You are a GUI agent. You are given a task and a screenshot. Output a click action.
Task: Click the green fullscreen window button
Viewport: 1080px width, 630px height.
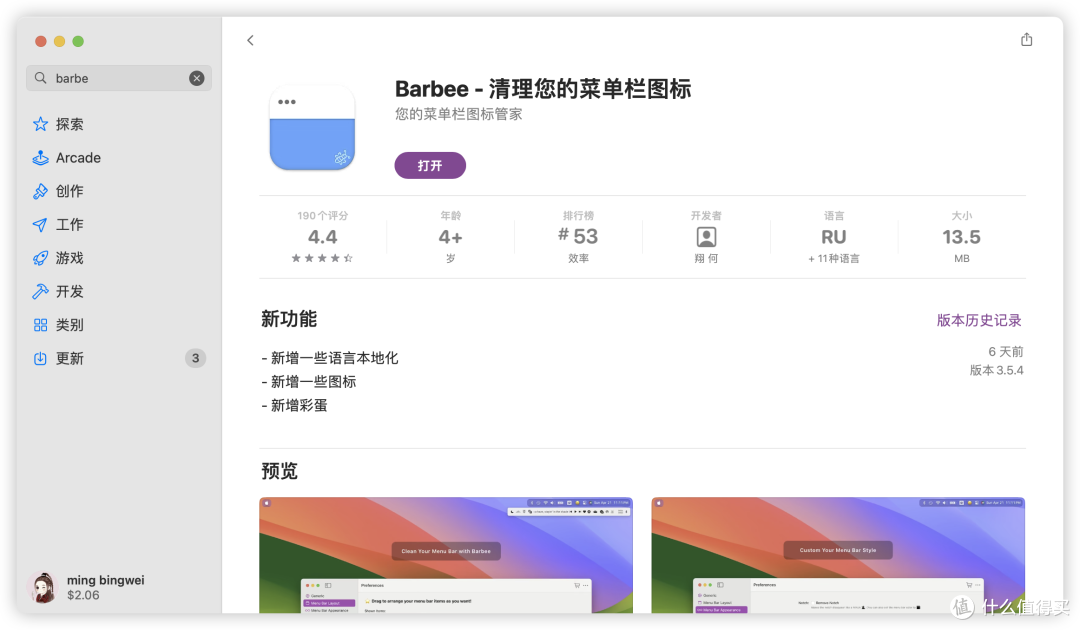pos(79,41)
